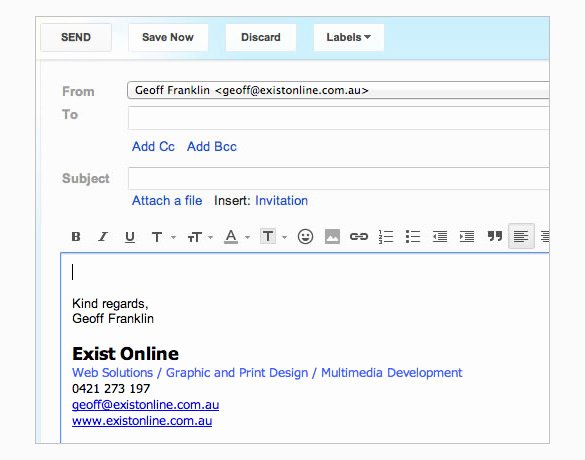
Task: Insert an image into the message
Action: (x=332, y=237)
